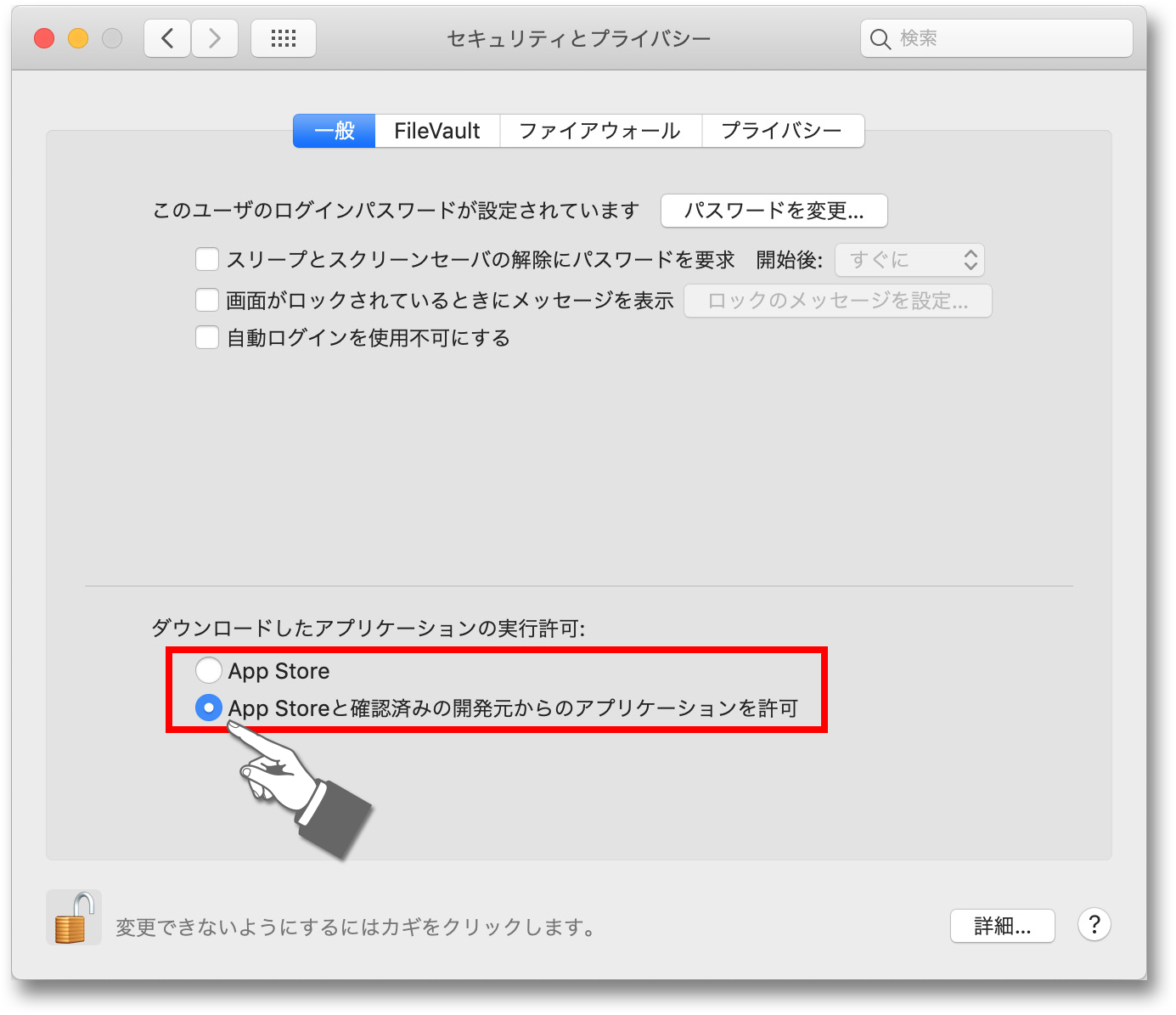This screenshot has height=1015, width=1176.
Task: Close the window with the red button
Action: click(x=44, y=38)
